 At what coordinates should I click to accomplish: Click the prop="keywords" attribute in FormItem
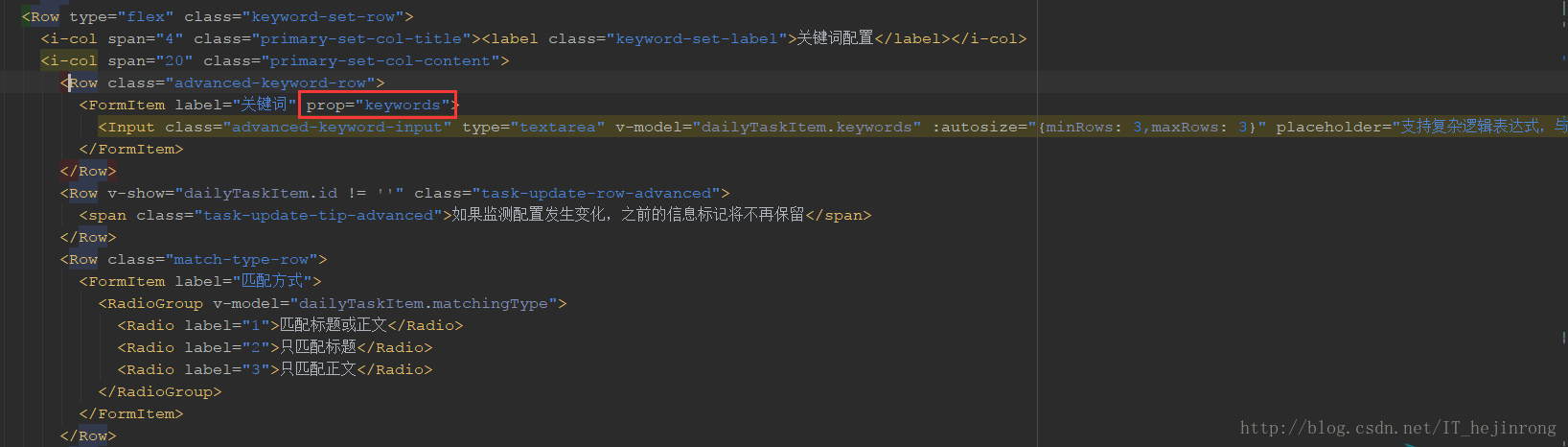point(379,105)
